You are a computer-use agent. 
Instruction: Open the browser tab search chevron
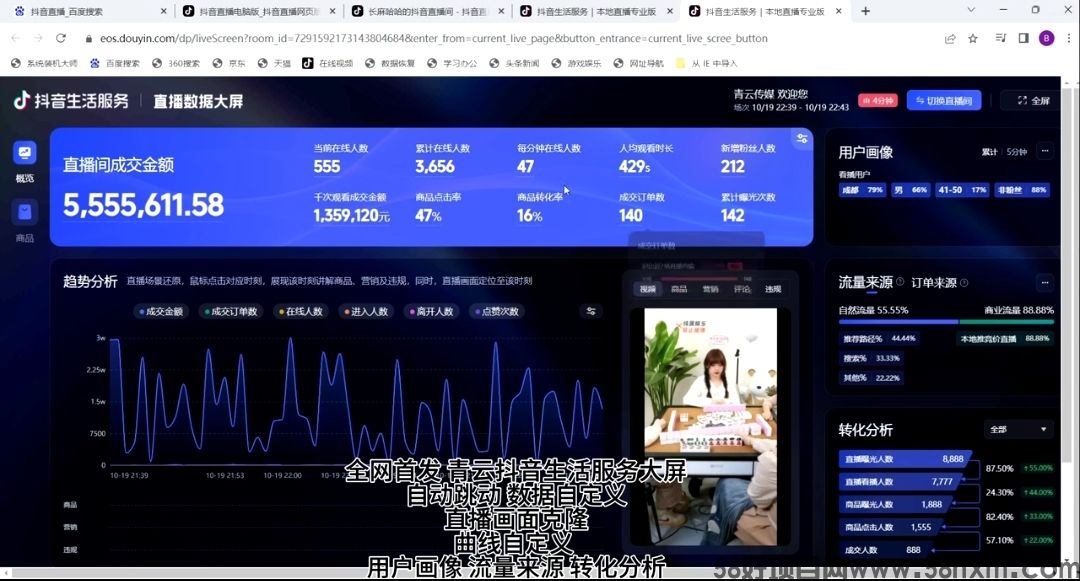coord(970,10)
